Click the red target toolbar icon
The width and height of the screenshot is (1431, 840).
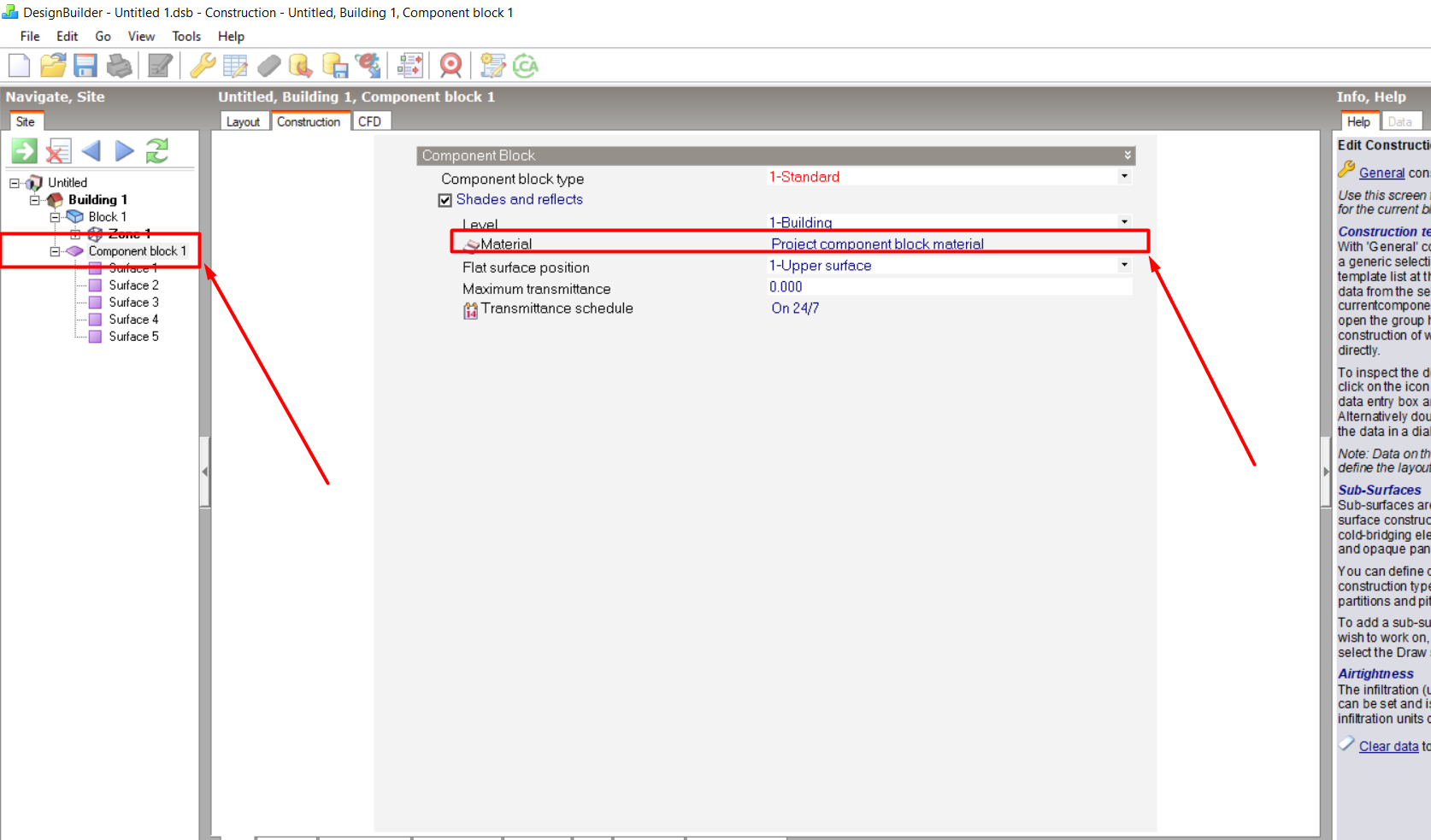[x=450, y=66]
